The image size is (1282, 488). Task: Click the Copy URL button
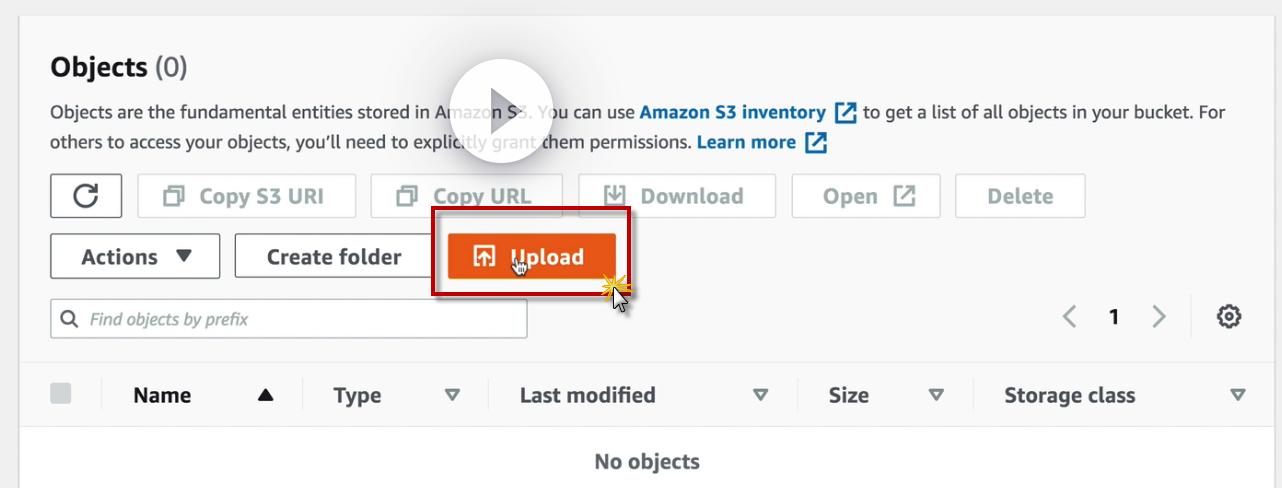(x=466, y=196)
